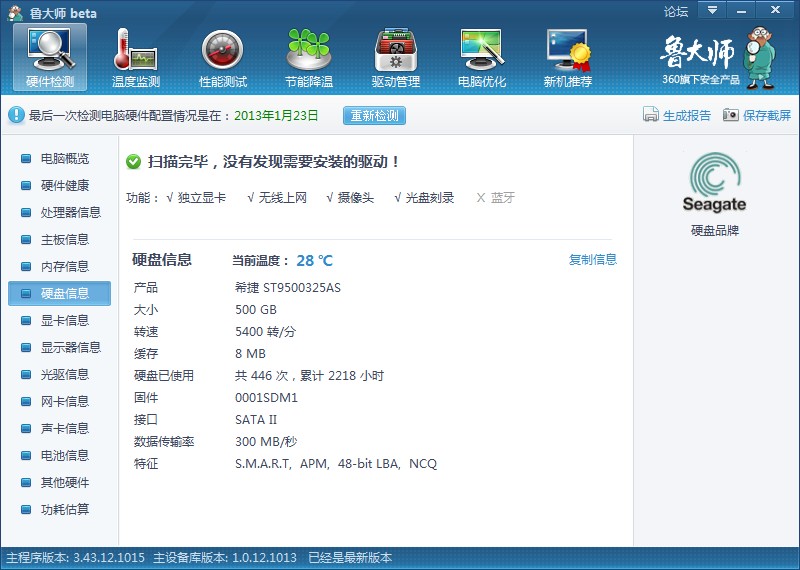Image resolution: width=800 pixels, height=570 pixels.
Task: Open the 驱动管理 driver manager
Action: (x=396, y=57)
